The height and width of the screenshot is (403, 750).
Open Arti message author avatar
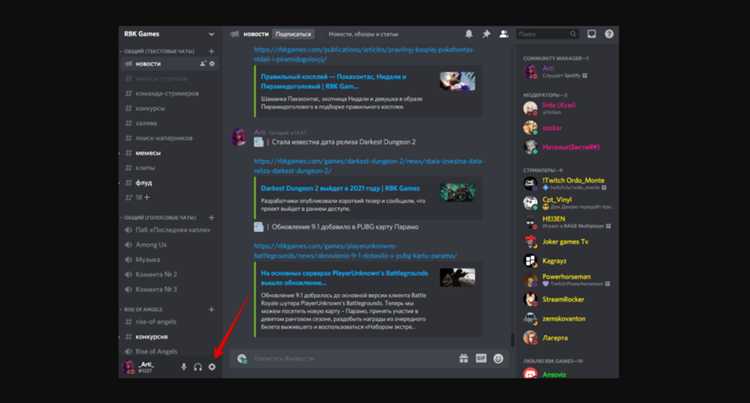click(x=239, y=137)
